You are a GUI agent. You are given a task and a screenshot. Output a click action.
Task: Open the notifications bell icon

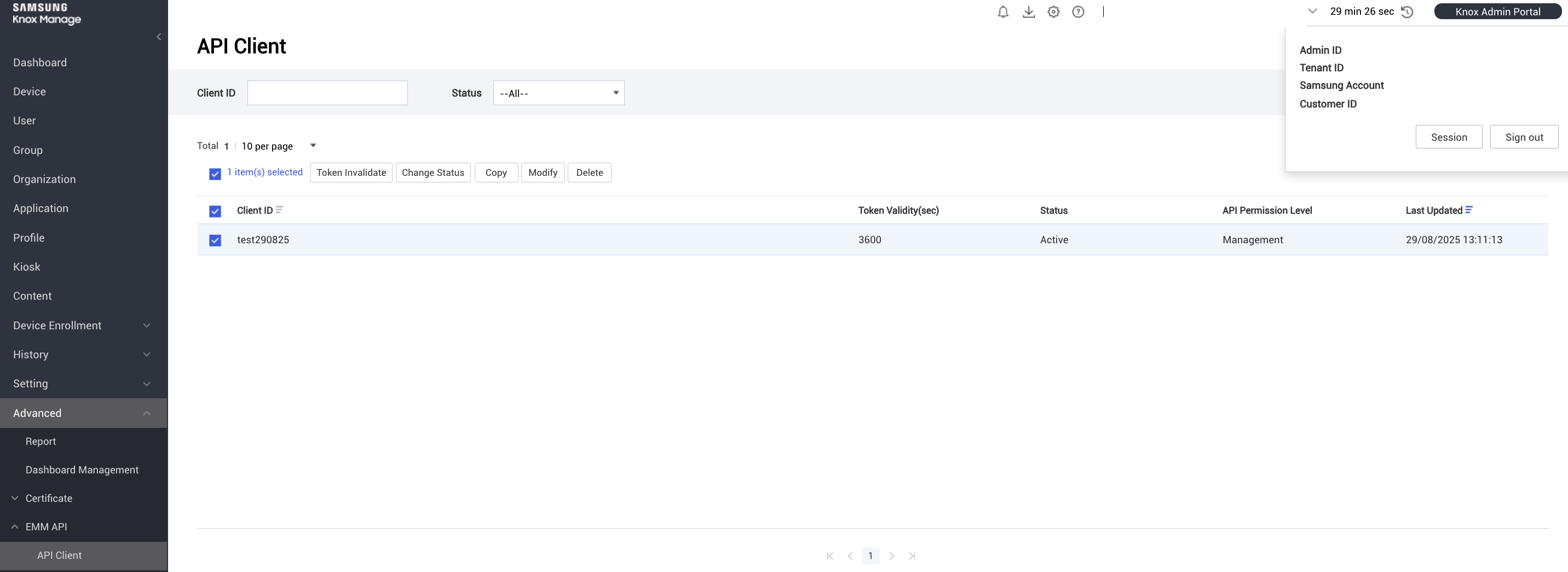[1002, 12]
